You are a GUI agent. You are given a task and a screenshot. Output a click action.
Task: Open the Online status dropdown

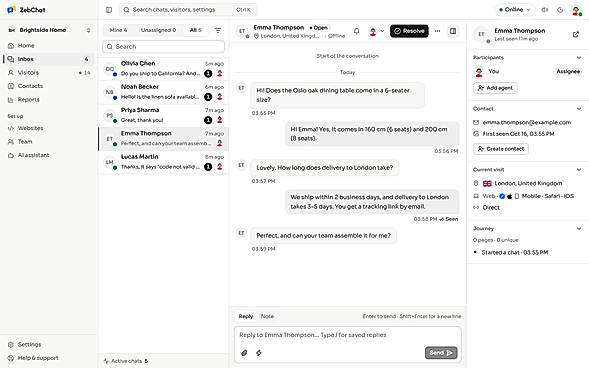point(515,10)
